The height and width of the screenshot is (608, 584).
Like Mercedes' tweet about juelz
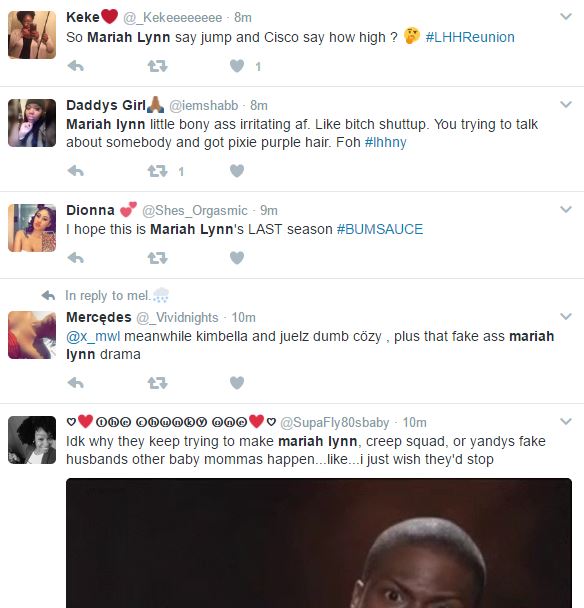click(x=237, y=383)
